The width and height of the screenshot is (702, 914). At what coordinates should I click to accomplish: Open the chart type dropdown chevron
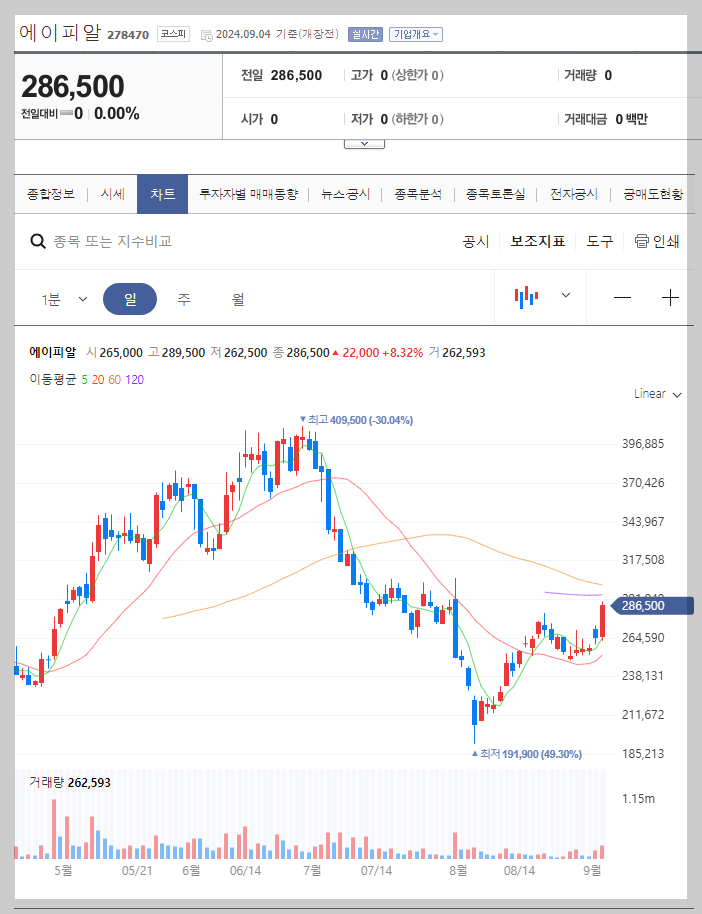coord(564,296)
